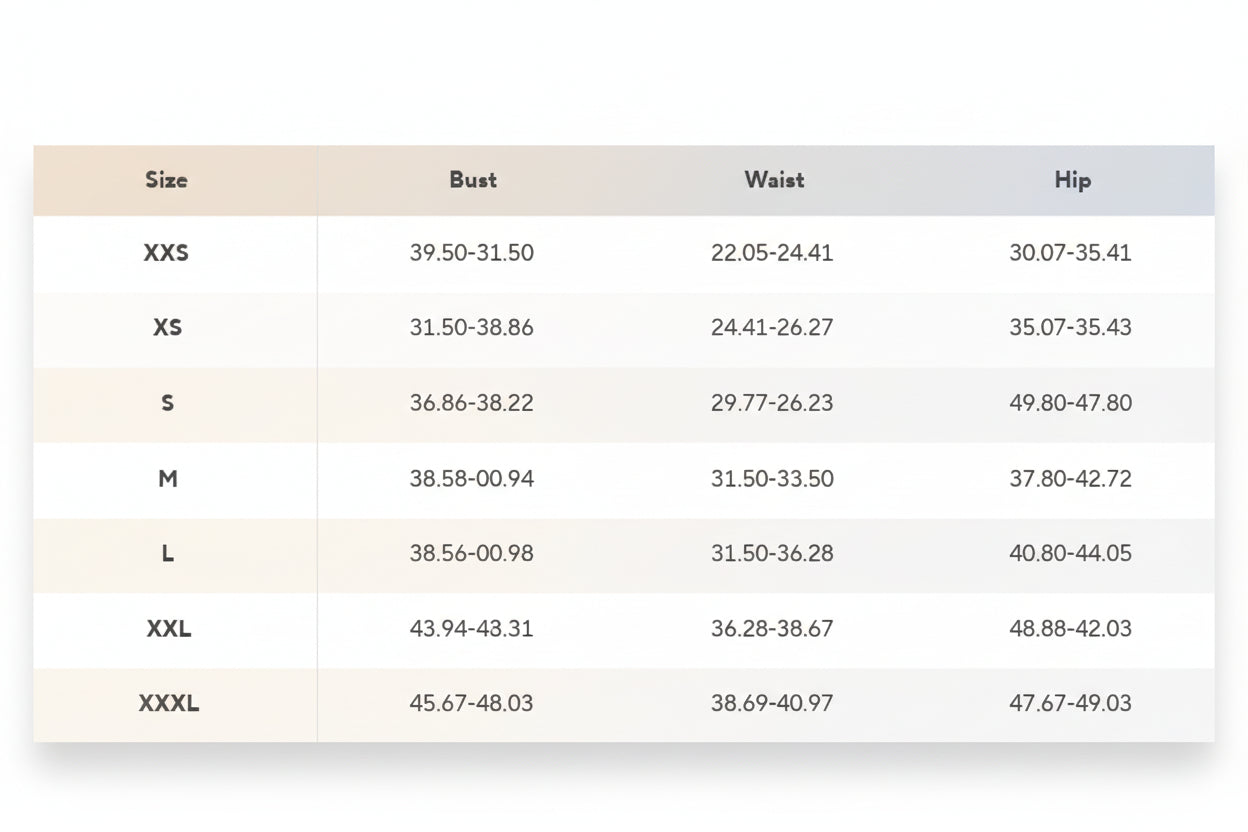The width and height of the screenshot is (1248, 832).
Task: Click XS waist value 24.41-26.27
Action: point(771,328)
